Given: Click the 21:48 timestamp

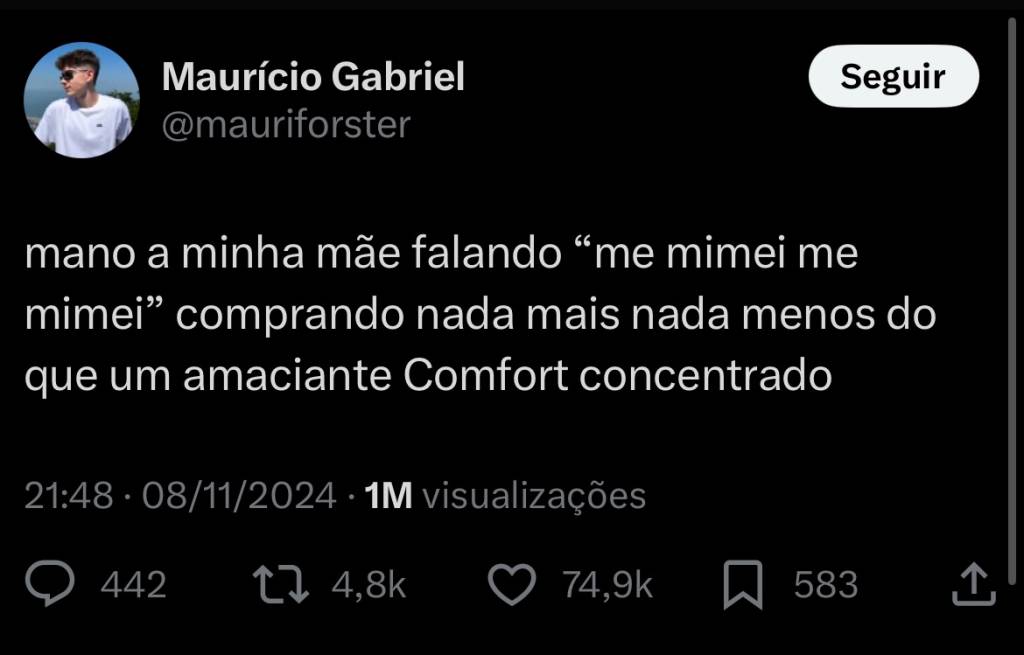Looking at the screenshot, I should tap(69, 496).
